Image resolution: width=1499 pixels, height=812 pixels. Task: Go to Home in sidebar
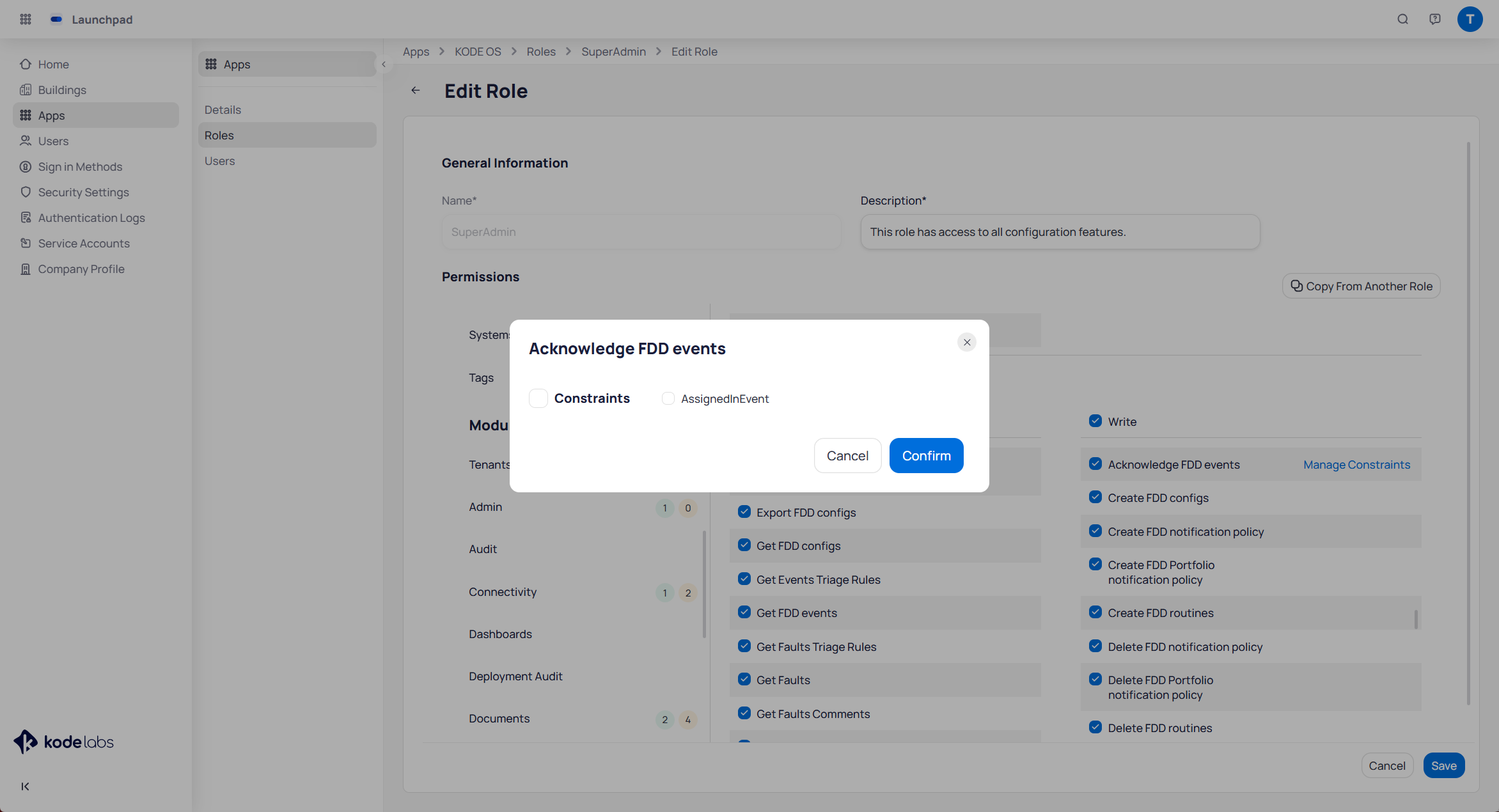tap(96, 64)
